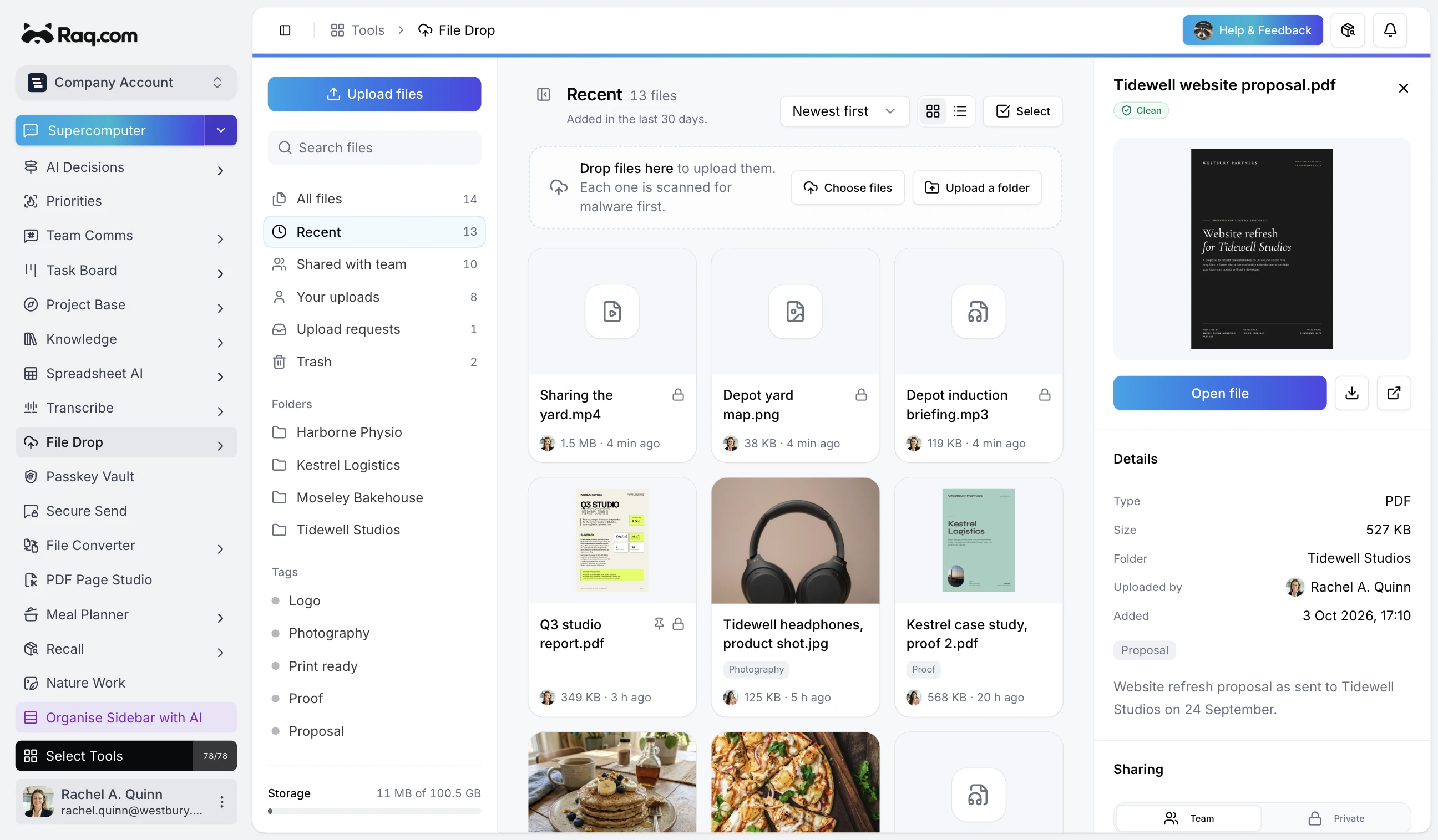The image size is (1438, 840).
Task: Open the notifications bell
Action: (1390, 30)
